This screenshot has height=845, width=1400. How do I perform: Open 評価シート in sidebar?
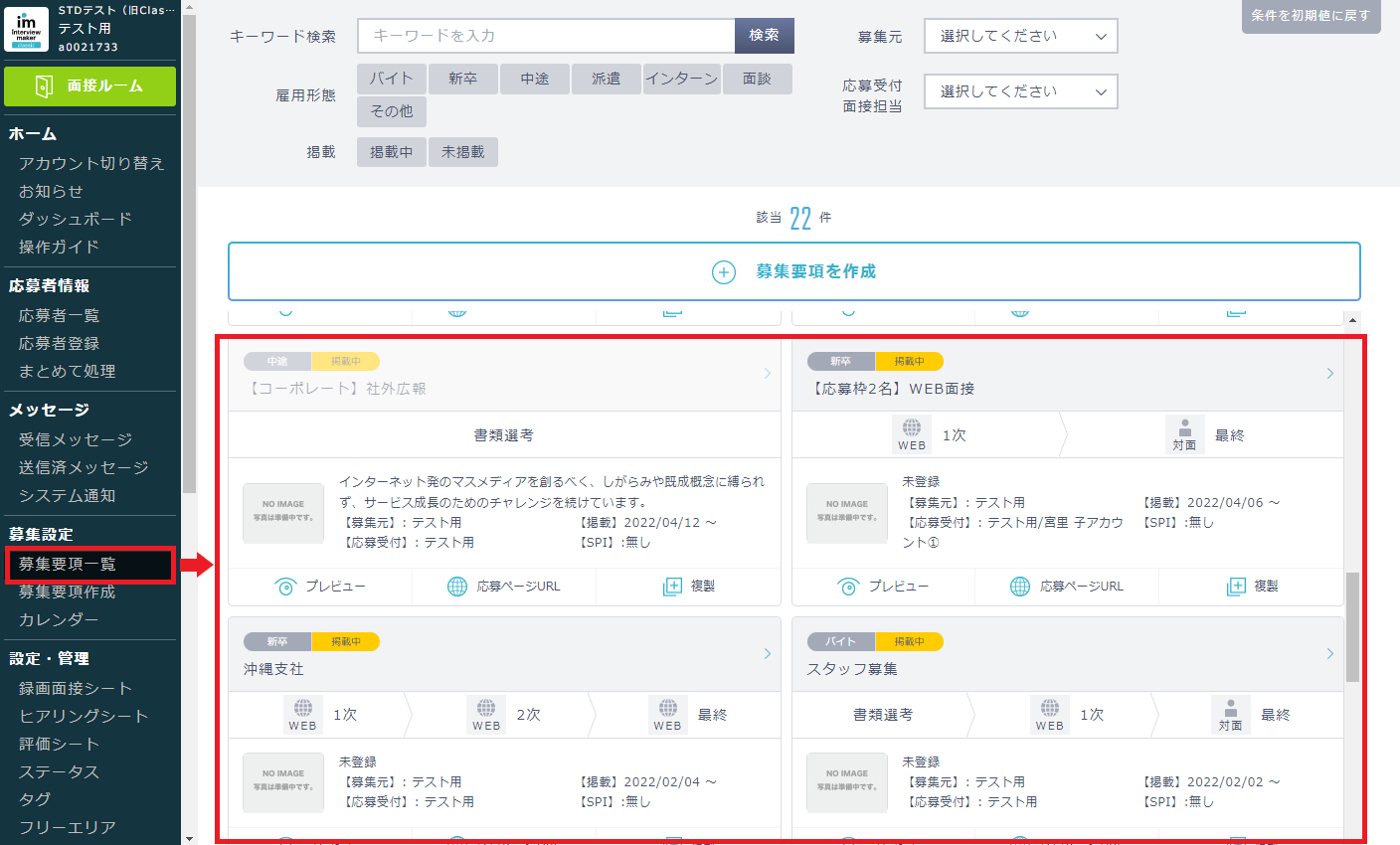(x=59, y=744)
